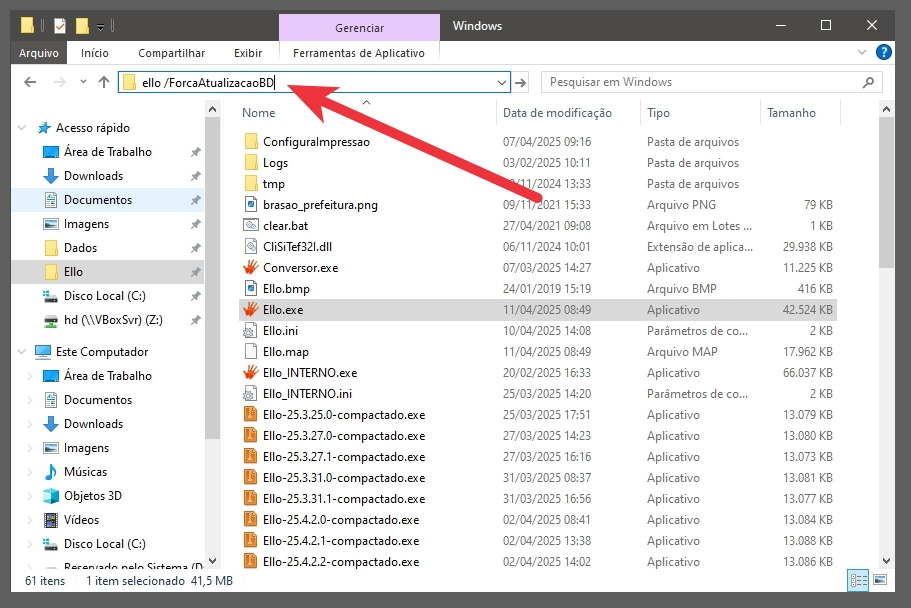This screenshot has height=608, width=911.
Task: Open the Arquivo menu
Action: pos(38,53)
